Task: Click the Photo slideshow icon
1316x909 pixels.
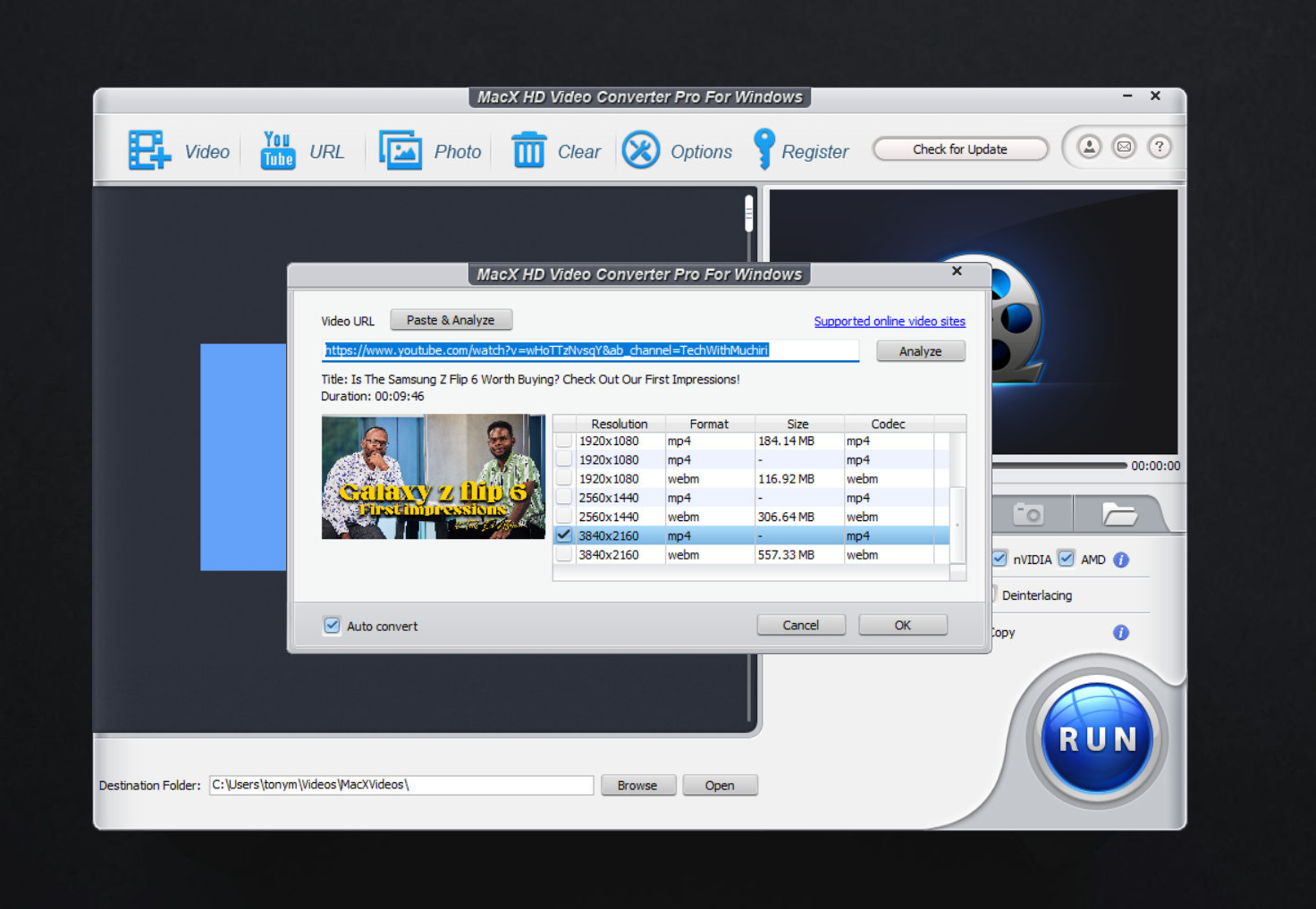Action: [401, 150]
